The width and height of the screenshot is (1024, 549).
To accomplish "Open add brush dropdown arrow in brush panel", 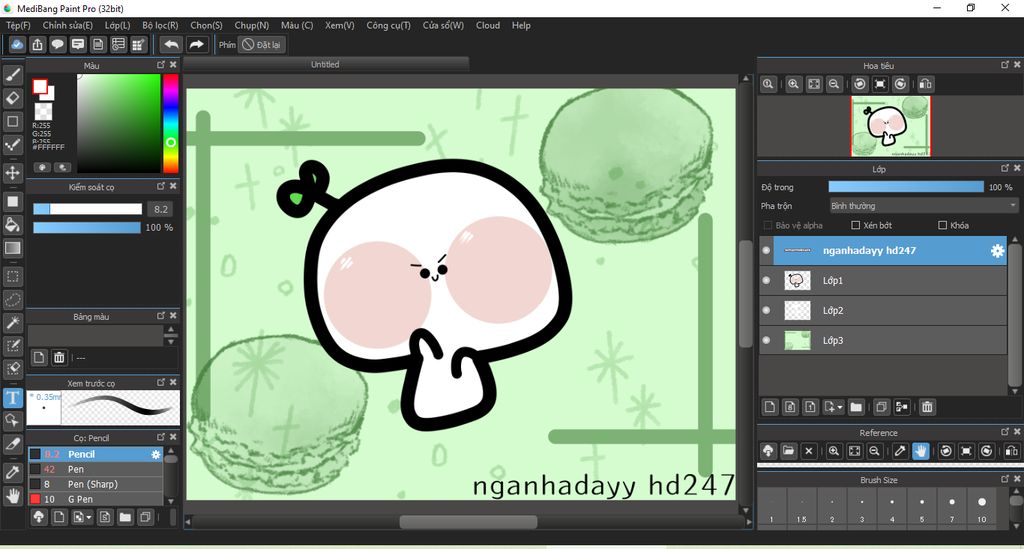I will point(88,518).
